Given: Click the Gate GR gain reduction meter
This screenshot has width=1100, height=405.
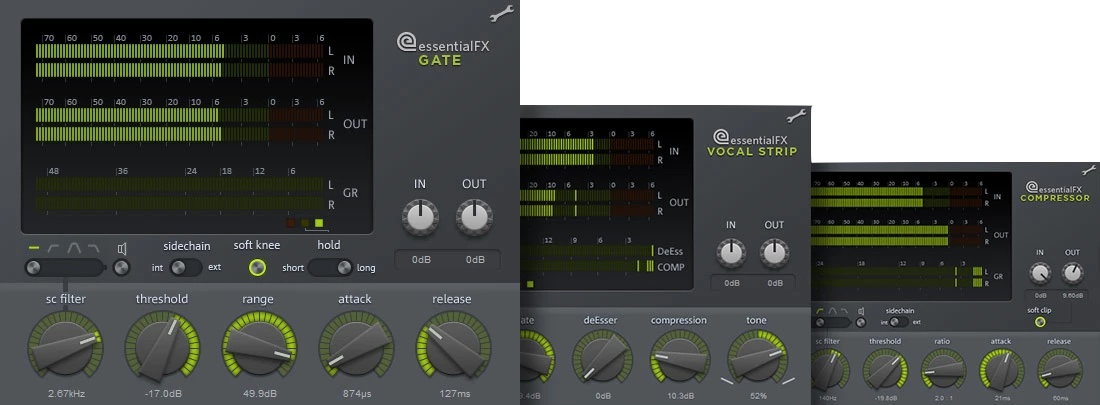Looking at the screenshot, I should point(181,194).
